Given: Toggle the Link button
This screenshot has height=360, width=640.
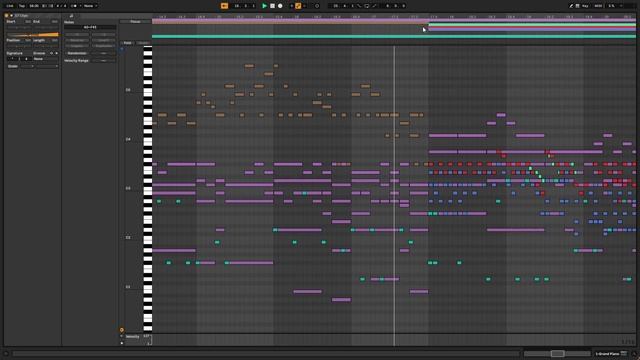Looking at the screenshot, I should click(10, 6).
